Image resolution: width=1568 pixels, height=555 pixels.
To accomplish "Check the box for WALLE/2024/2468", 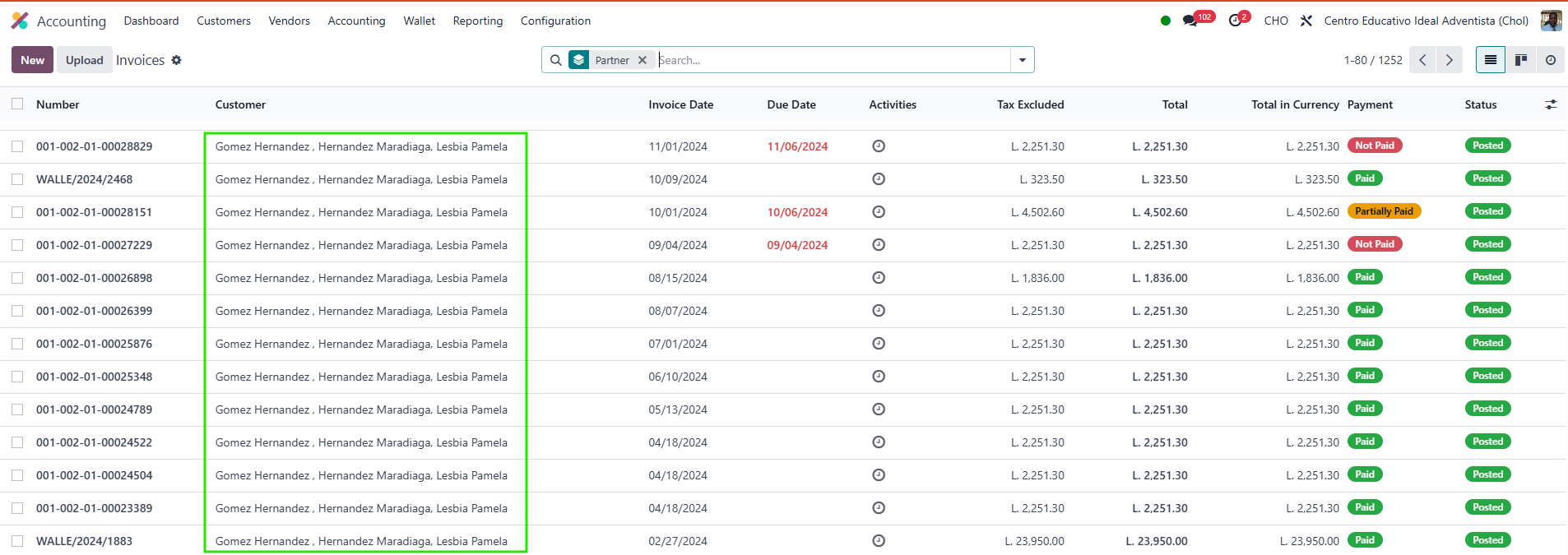I will 17,179.
